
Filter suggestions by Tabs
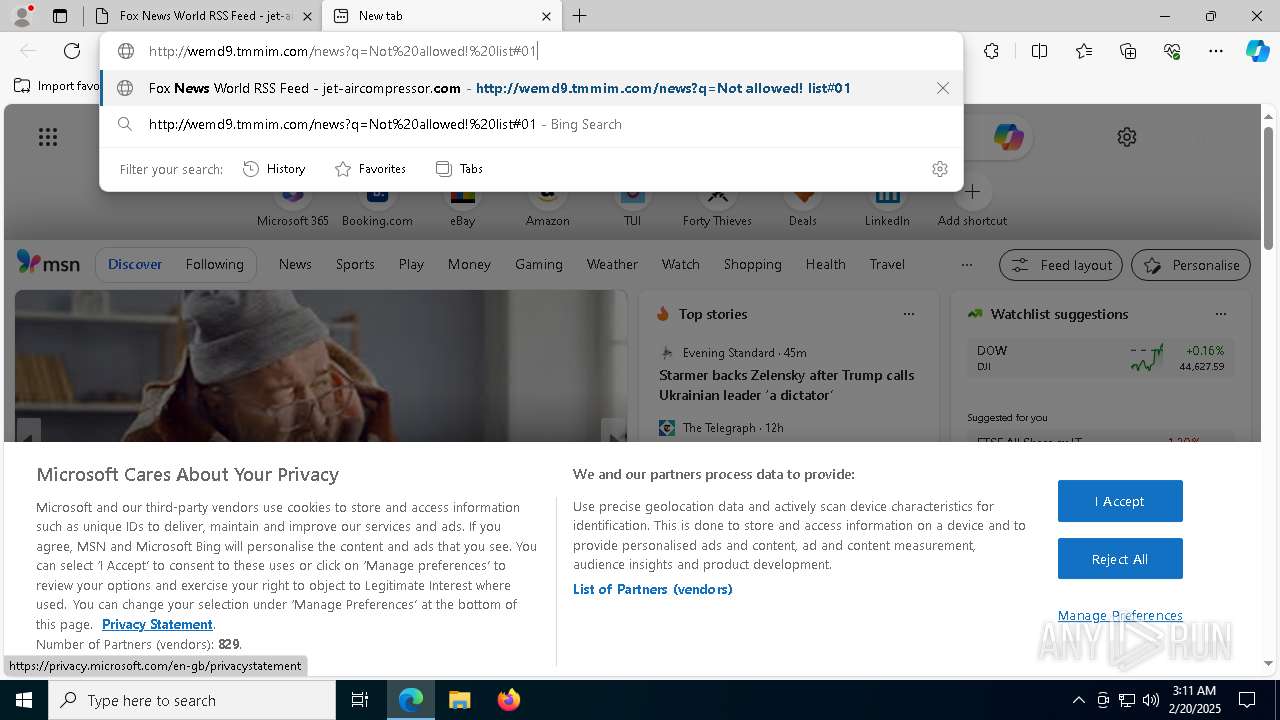pyautogui.click(x=460, y=169)
